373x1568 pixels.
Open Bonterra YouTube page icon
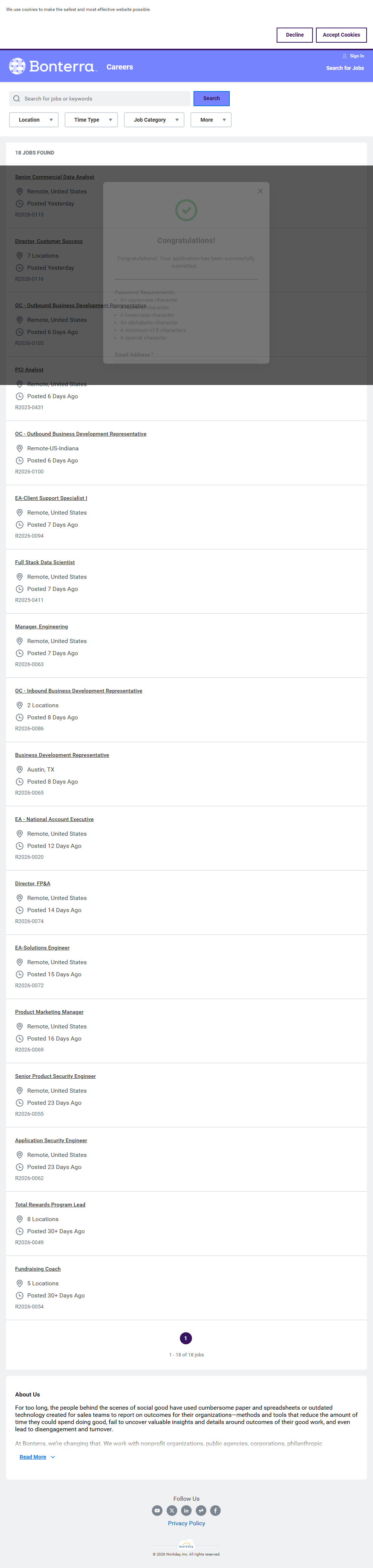tap(157, 1510)
